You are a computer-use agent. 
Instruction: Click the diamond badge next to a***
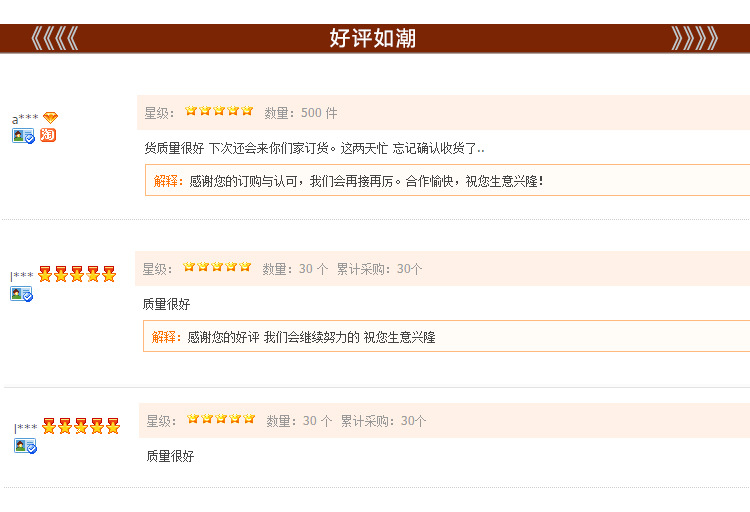50,118
